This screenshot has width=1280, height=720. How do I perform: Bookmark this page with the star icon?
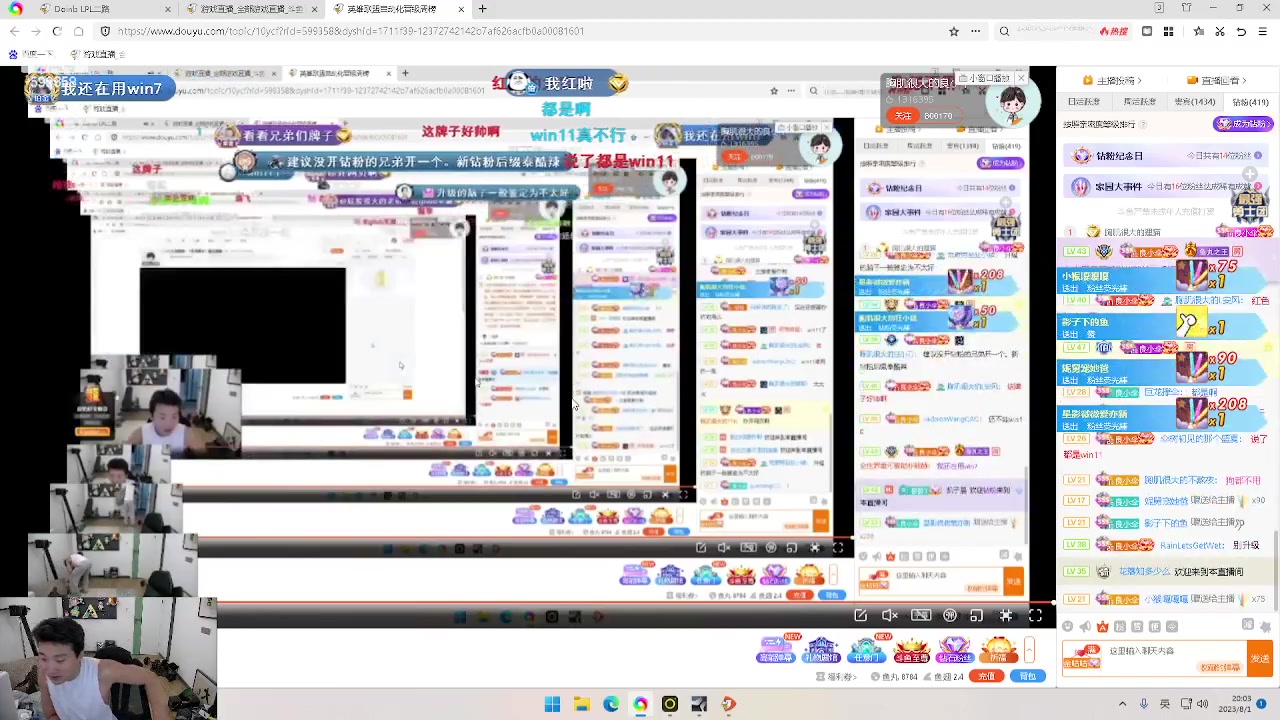[954, 31]
